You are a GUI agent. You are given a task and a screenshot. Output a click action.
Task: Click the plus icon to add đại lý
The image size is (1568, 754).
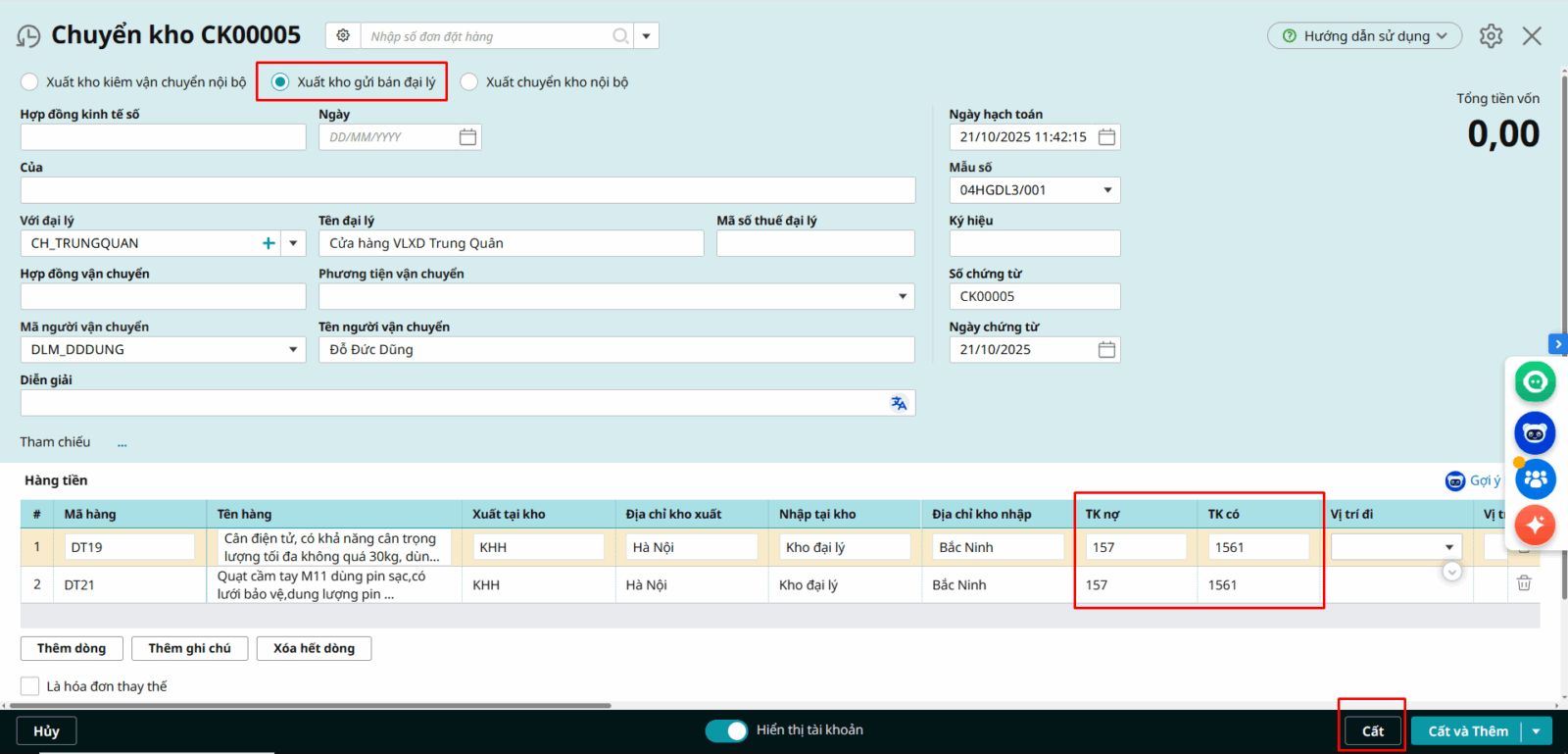(269, 243)
